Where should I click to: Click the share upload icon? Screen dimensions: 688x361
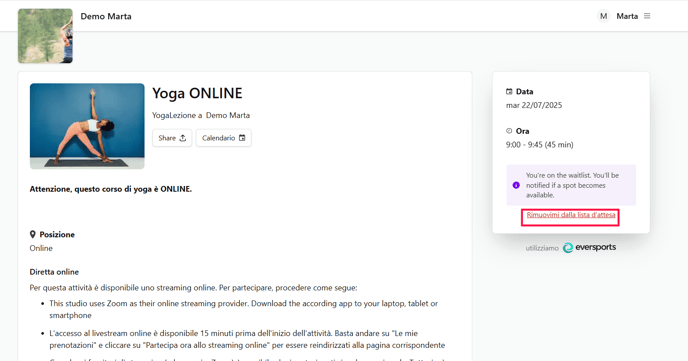pyautogui.click(x=183, y=138)
